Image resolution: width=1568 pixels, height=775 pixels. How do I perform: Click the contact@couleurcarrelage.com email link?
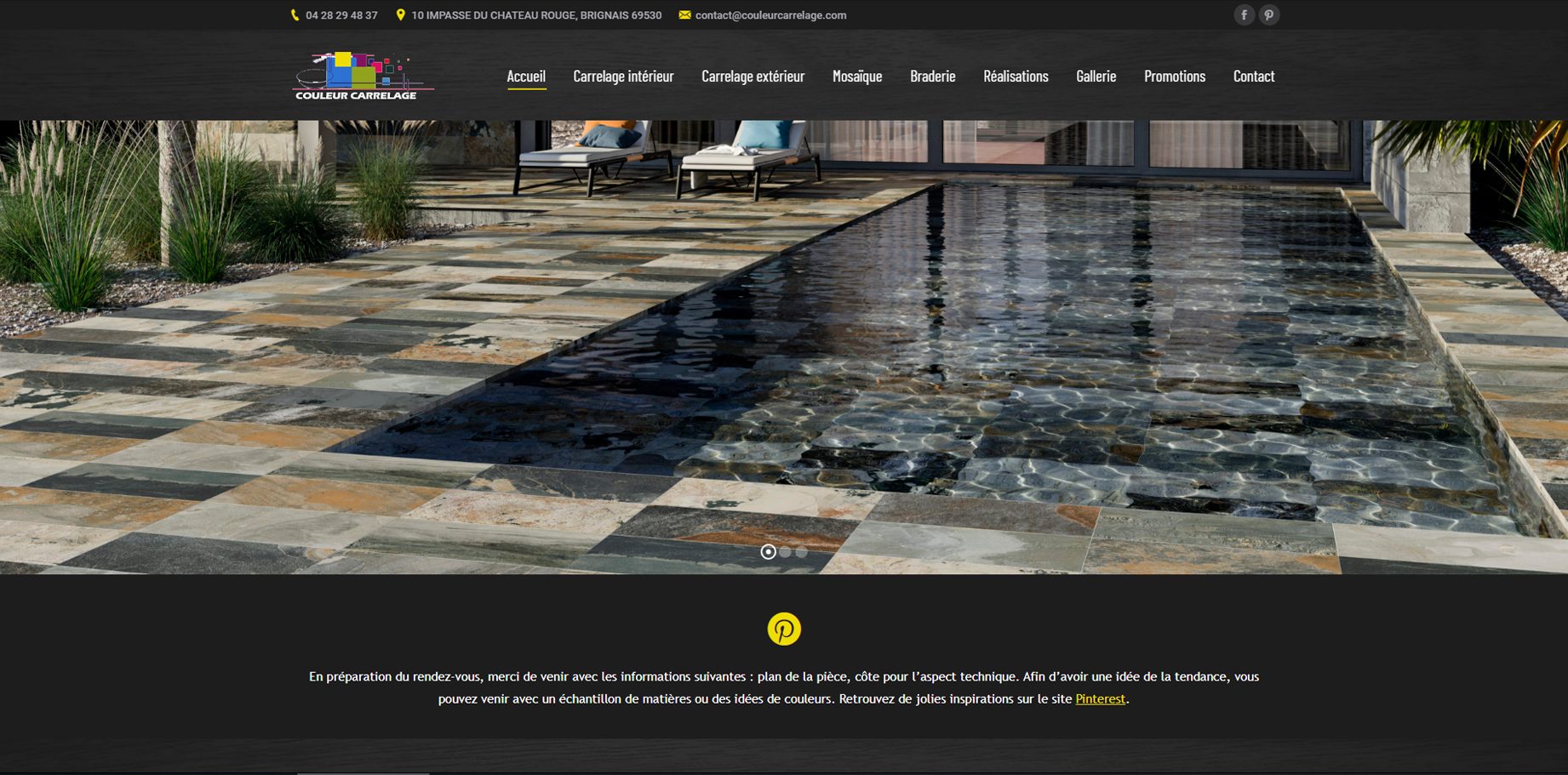coord(770,15)
